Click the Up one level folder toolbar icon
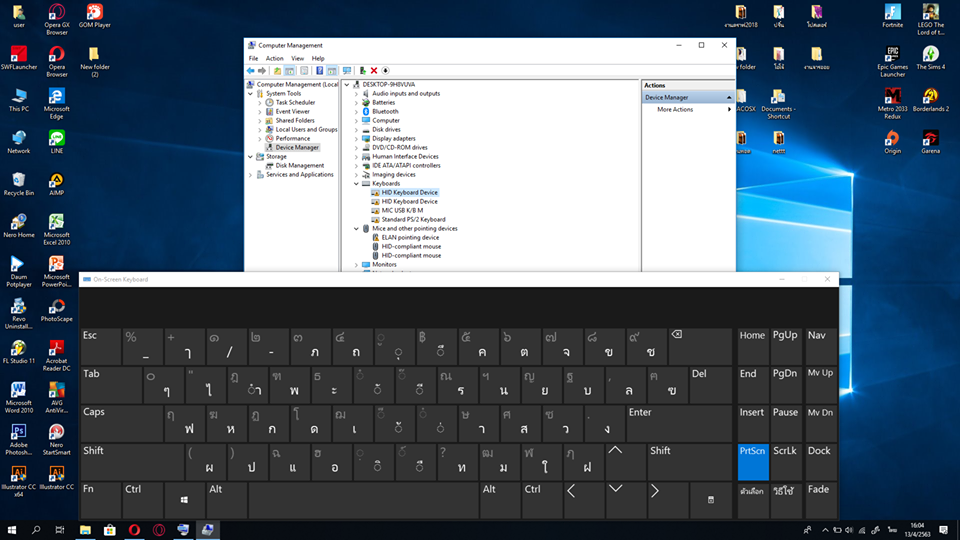The height and width of the screenshot is (540, 960). (277, 70)
